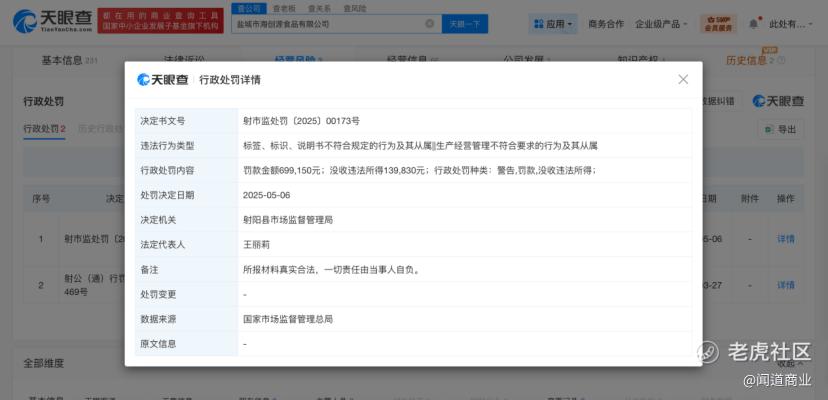Click the 处罚决定日期 label cell
828x400 pixels.
[x=186, y=195]
